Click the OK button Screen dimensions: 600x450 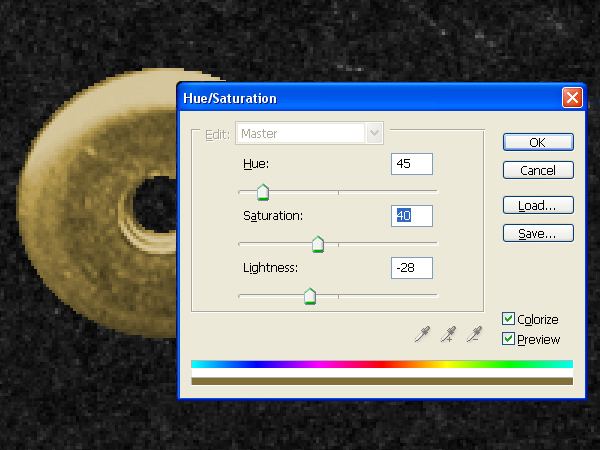coord(538,142)
